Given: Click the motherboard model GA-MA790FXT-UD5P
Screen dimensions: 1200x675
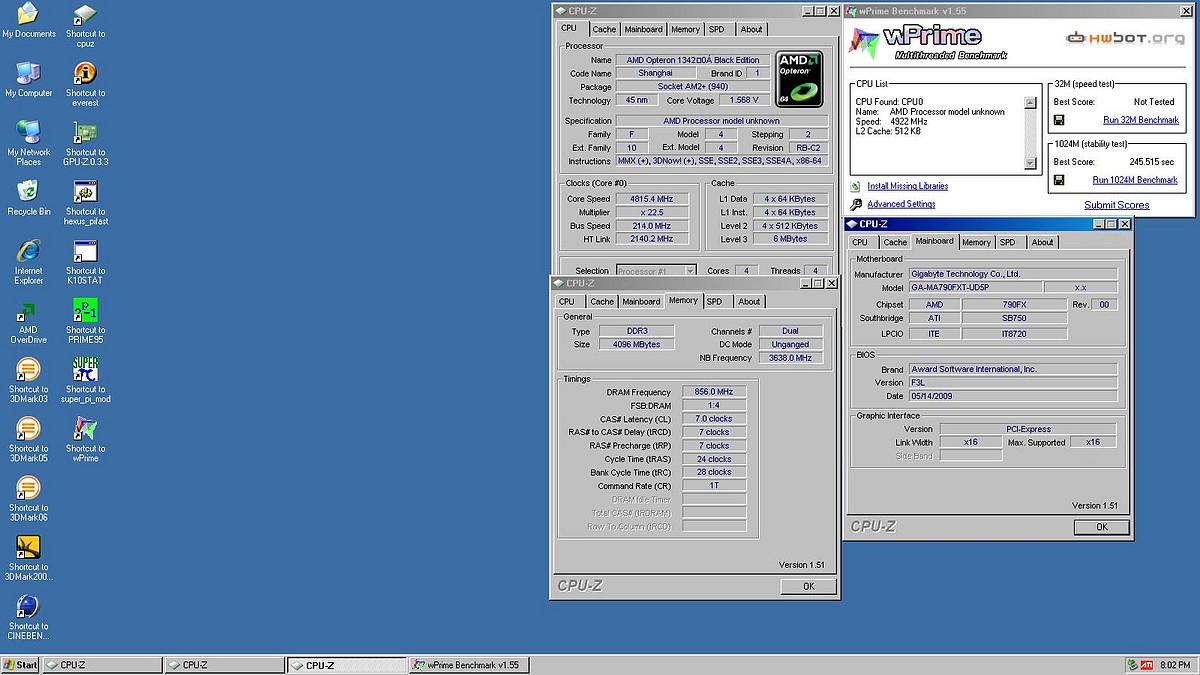Looking at the screenshot, I should (x=974, y=287).
